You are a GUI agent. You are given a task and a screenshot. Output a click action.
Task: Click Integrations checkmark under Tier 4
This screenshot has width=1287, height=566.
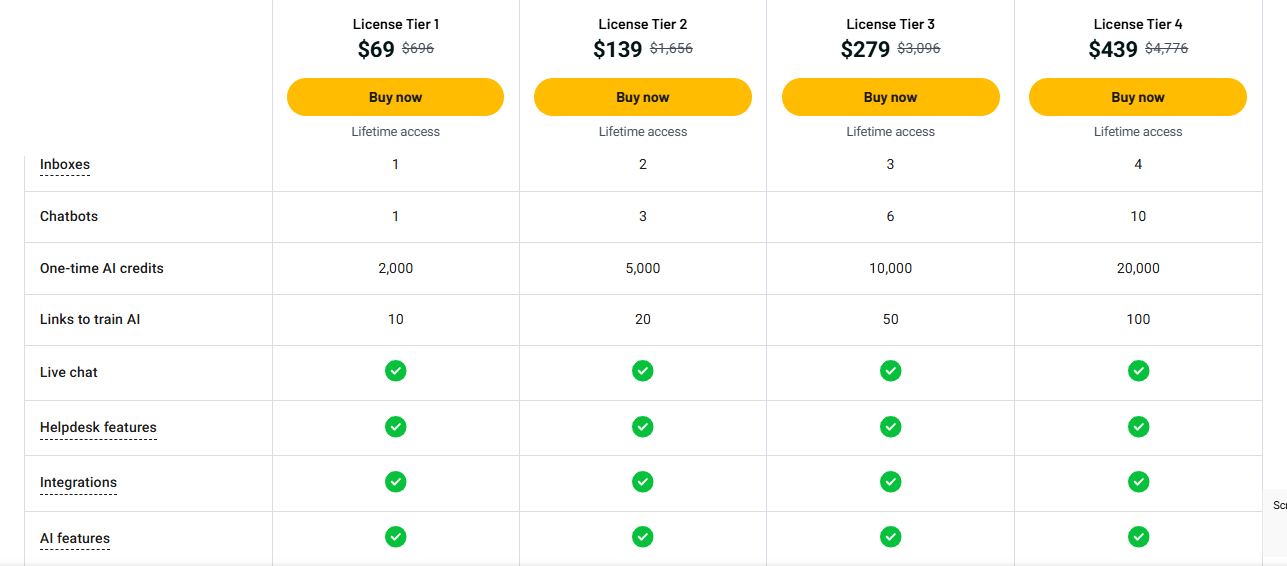1138,482
